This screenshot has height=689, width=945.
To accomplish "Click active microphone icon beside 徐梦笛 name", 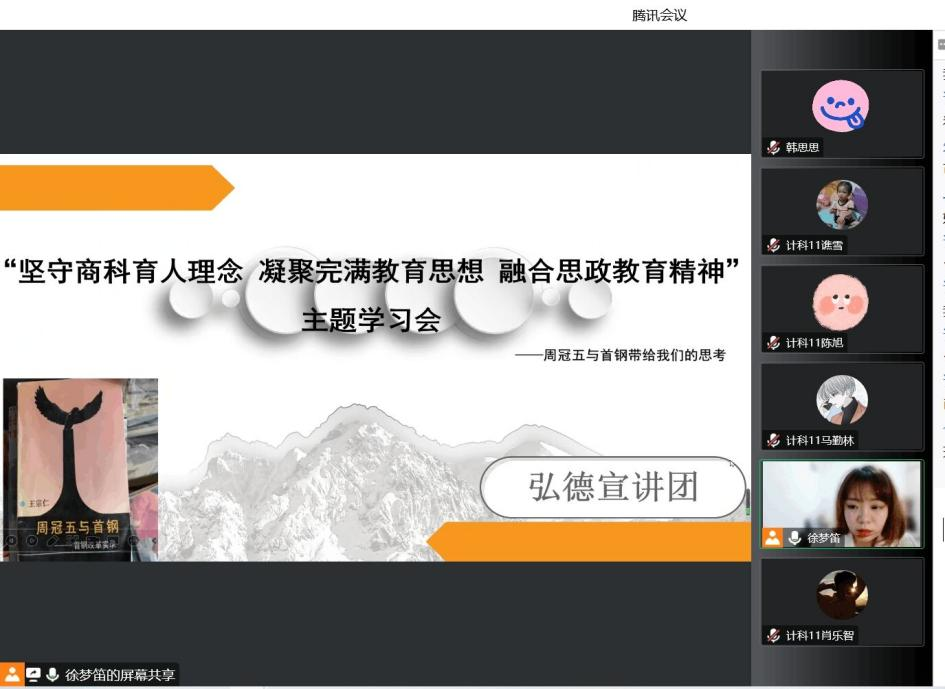I will [795, 538].
